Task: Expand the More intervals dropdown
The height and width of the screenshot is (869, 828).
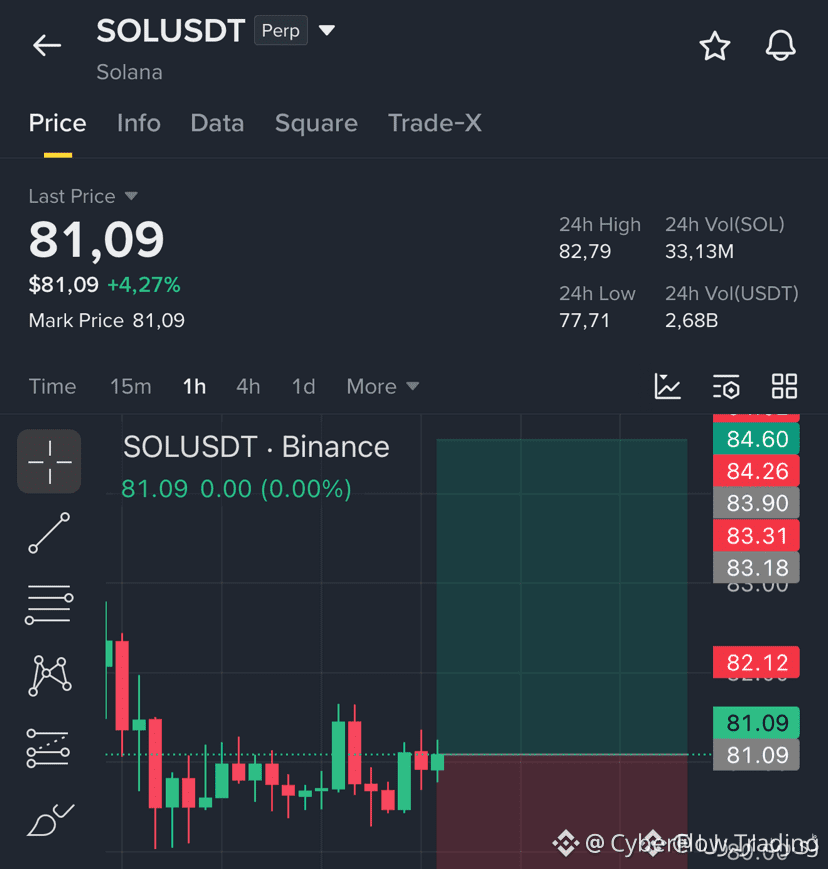Action: 382,386
